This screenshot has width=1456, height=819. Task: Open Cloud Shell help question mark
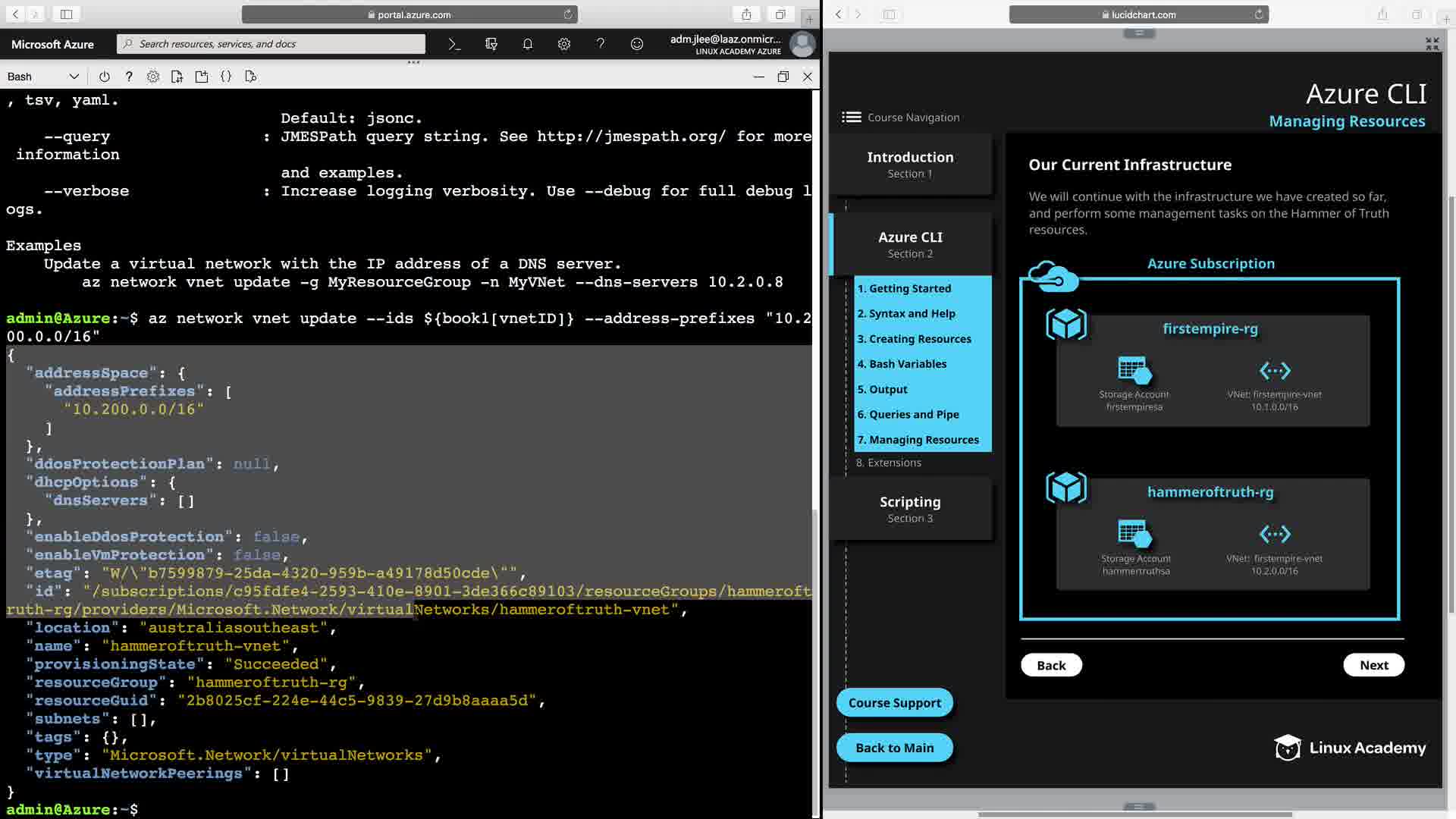[129, 77]
